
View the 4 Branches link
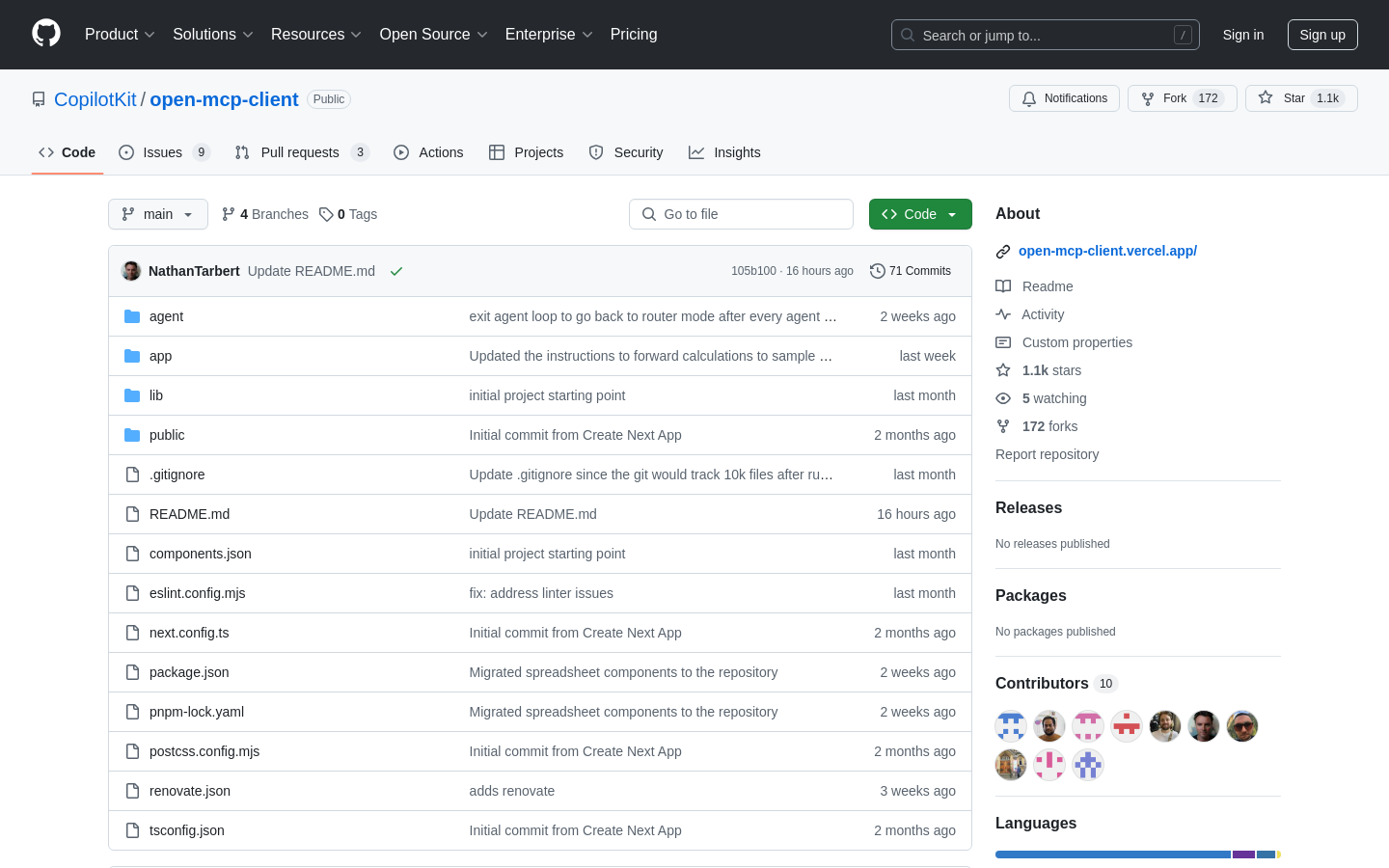pyautogui.click(x=265, y=214)
